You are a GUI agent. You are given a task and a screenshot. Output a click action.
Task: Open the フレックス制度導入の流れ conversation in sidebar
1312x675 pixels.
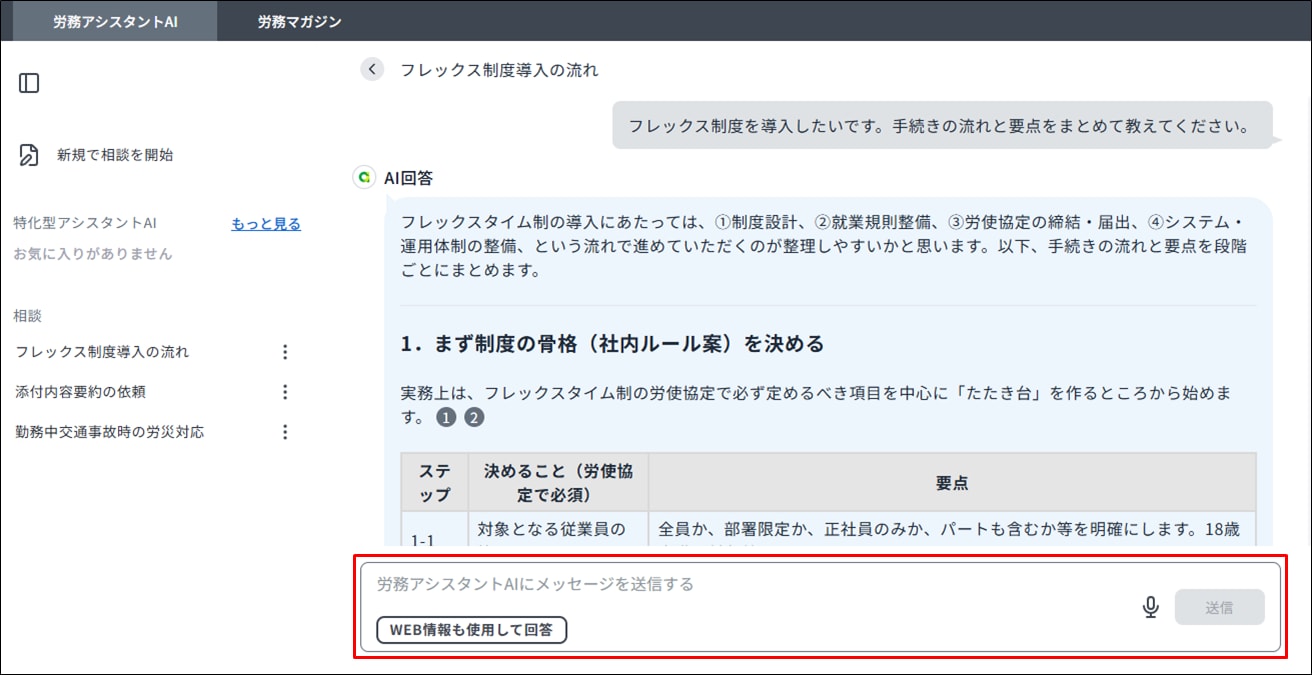(102, 352)
